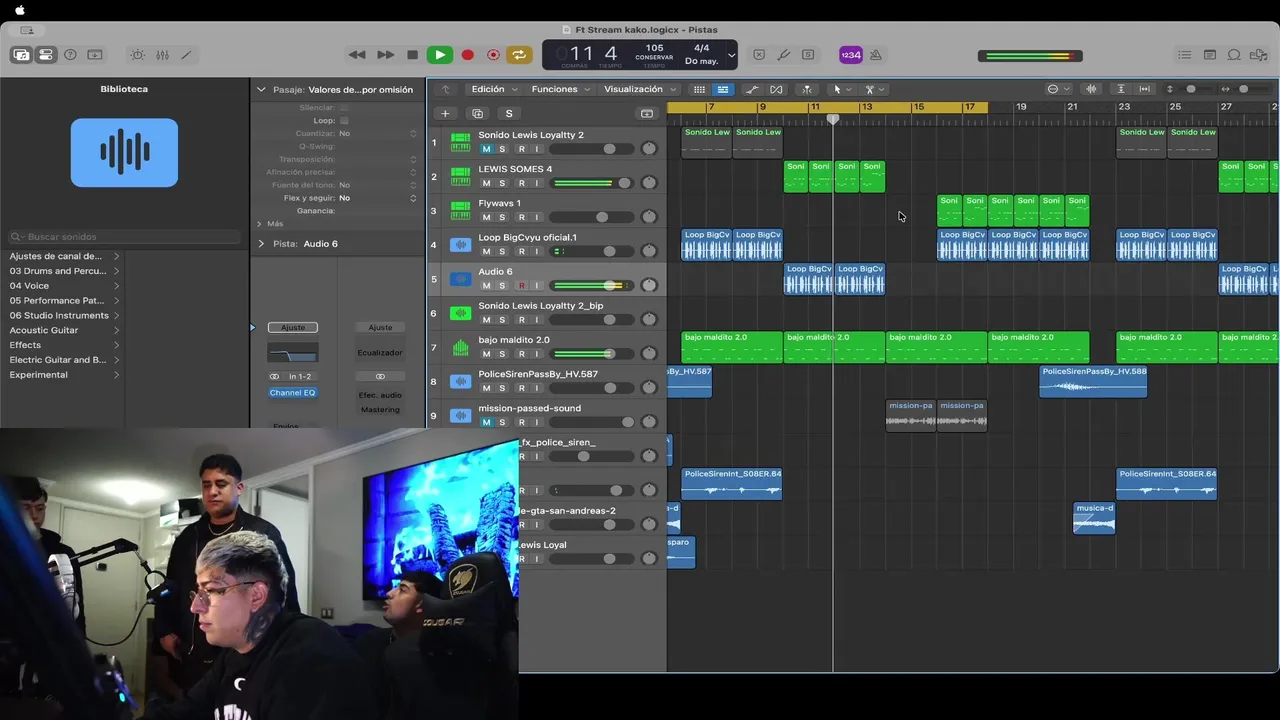Click the red Record button
This screenshot has width=1280, height=720.
coord(467,55)
